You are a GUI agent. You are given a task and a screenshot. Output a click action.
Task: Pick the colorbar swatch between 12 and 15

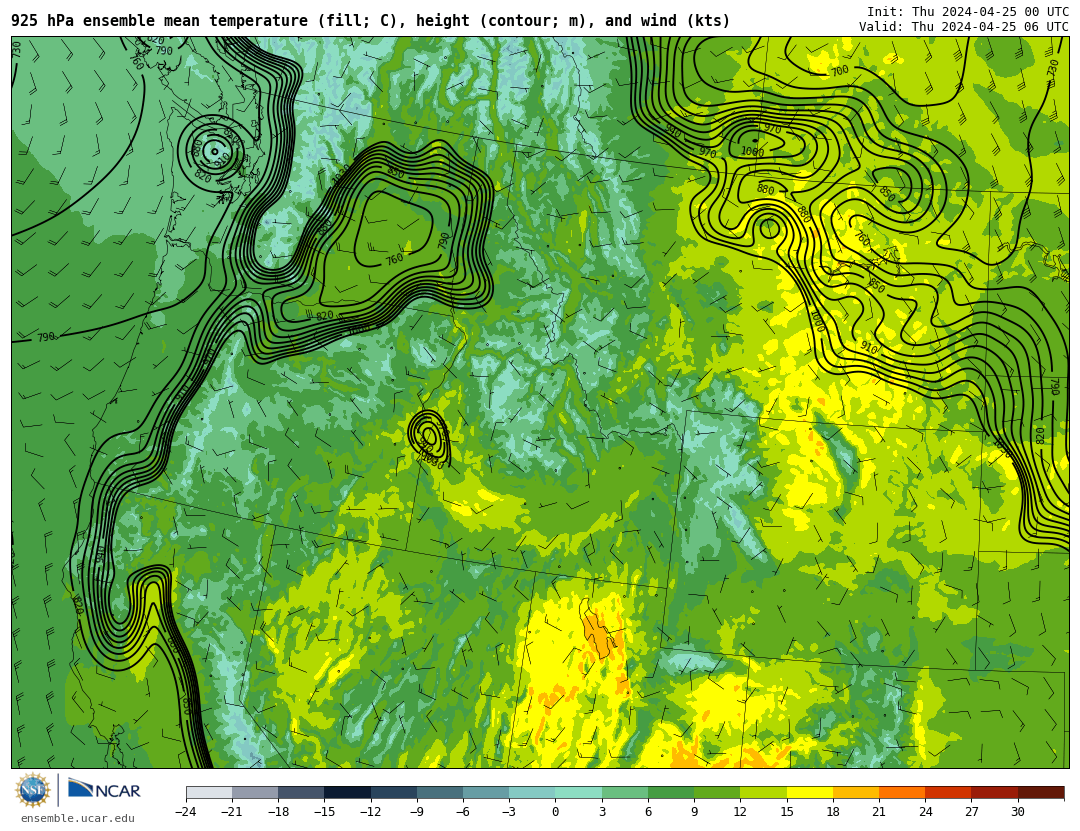(x=763, y=792)
